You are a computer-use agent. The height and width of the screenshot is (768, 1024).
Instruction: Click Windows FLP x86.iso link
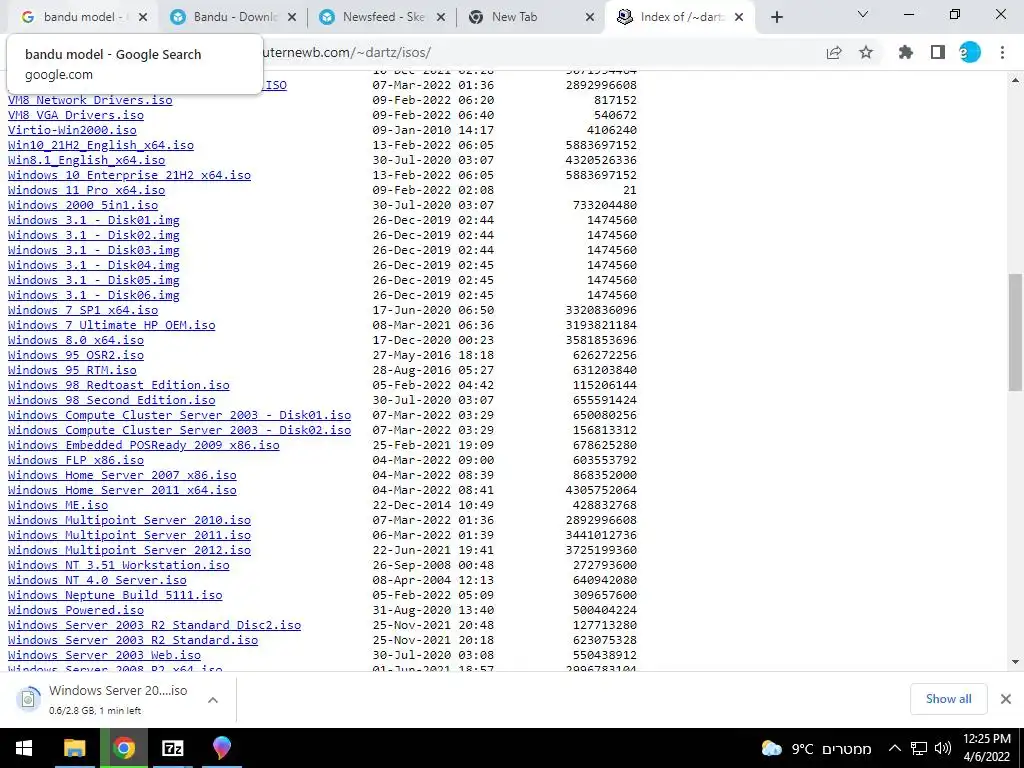point(76,460)
